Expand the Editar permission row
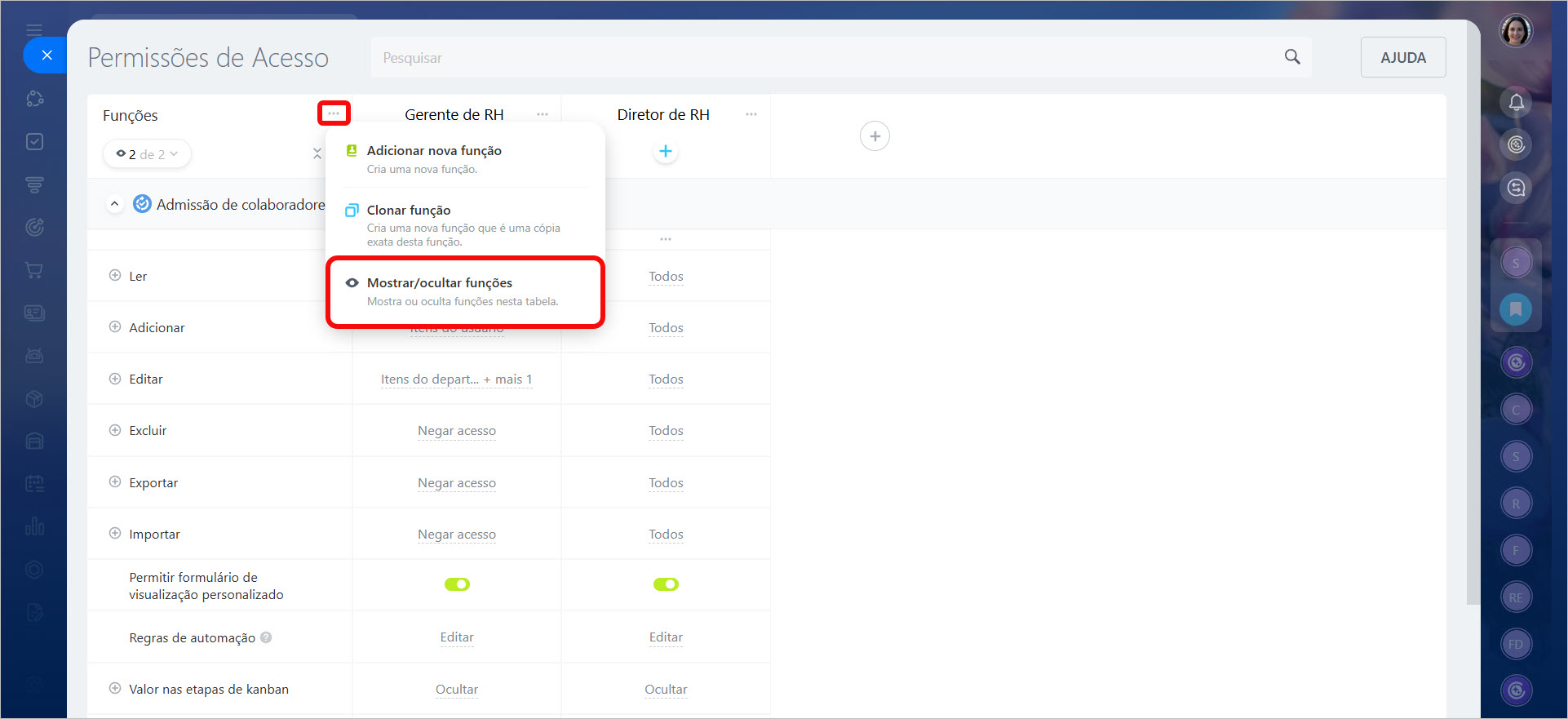The height and width of the screenshot is (719, 1568). [x=115, y=378]
